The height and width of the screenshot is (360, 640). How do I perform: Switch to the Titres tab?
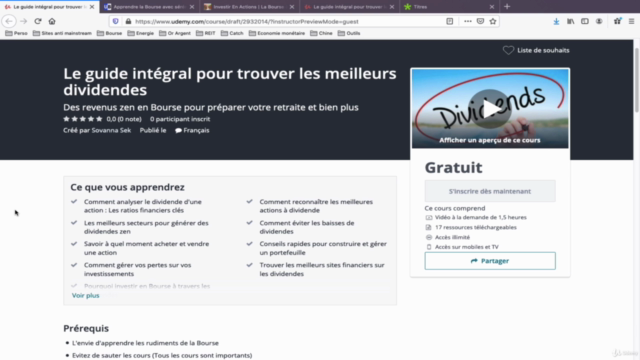coord(449,7)
